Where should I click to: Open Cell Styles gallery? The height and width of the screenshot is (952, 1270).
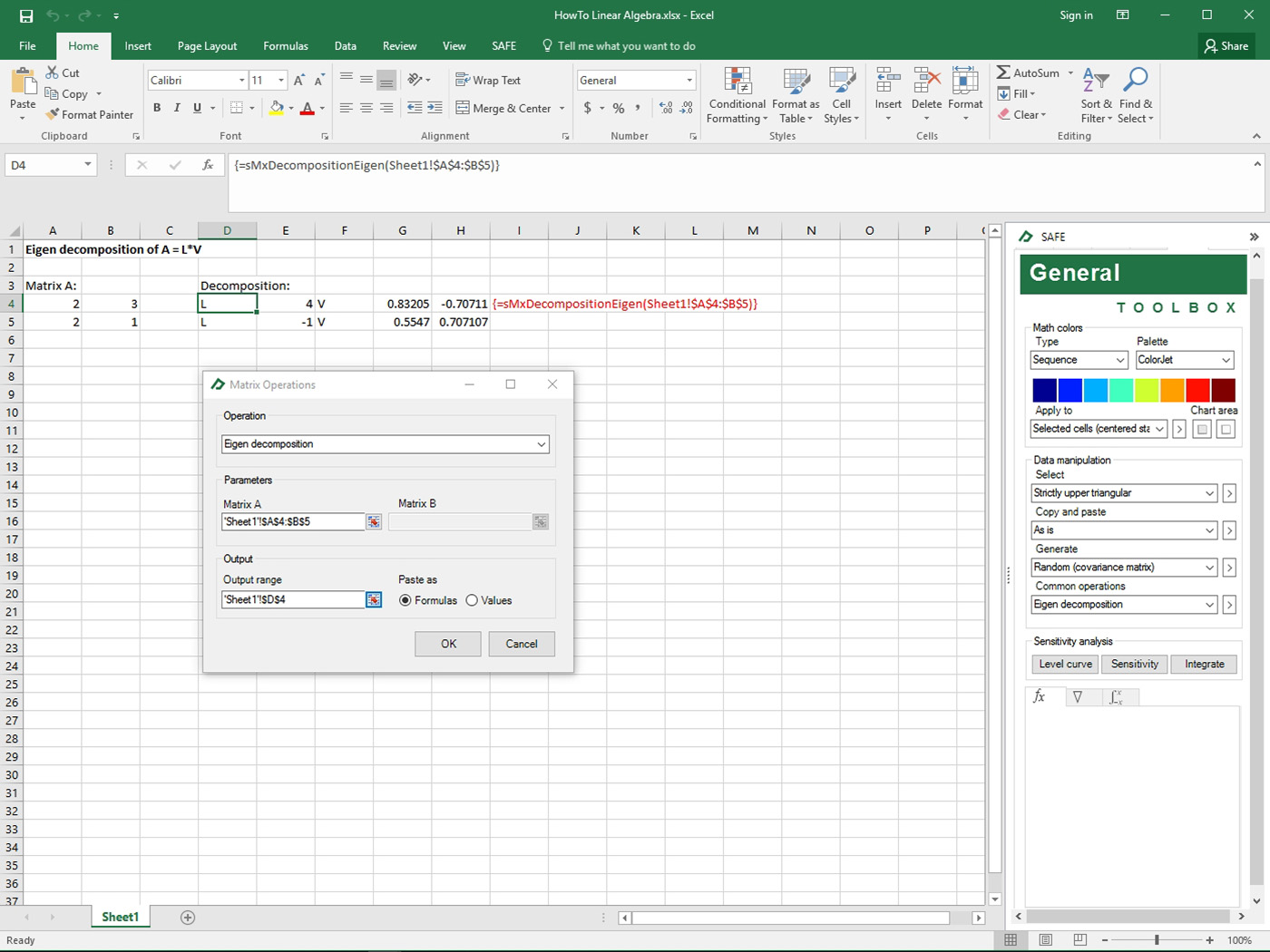pyautogui.click(x=842, y=82)
